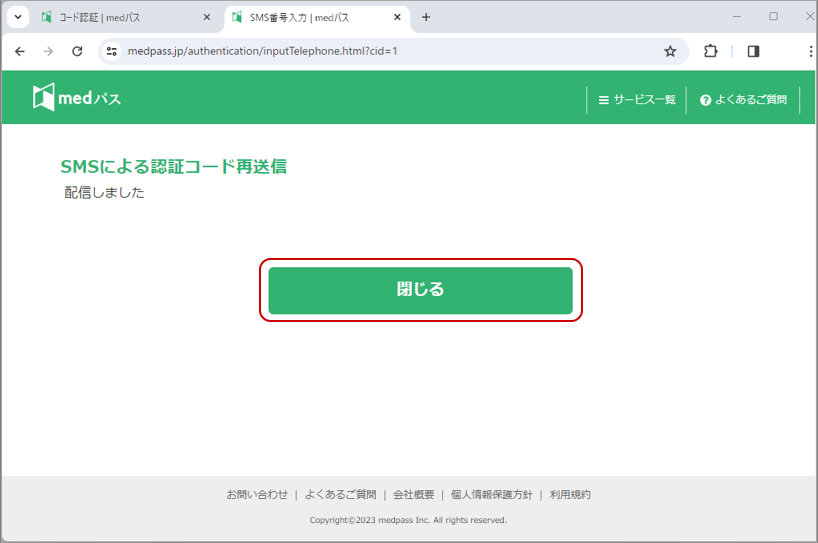Open よくあるご質問 in the header
818x543 pixels.
743,100
